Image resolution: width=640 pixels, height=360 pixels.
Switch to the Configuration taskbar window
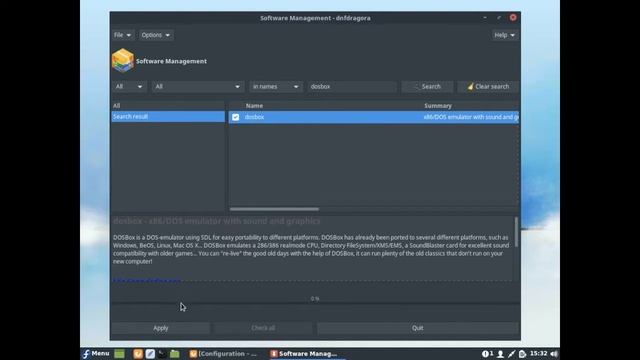224,354
